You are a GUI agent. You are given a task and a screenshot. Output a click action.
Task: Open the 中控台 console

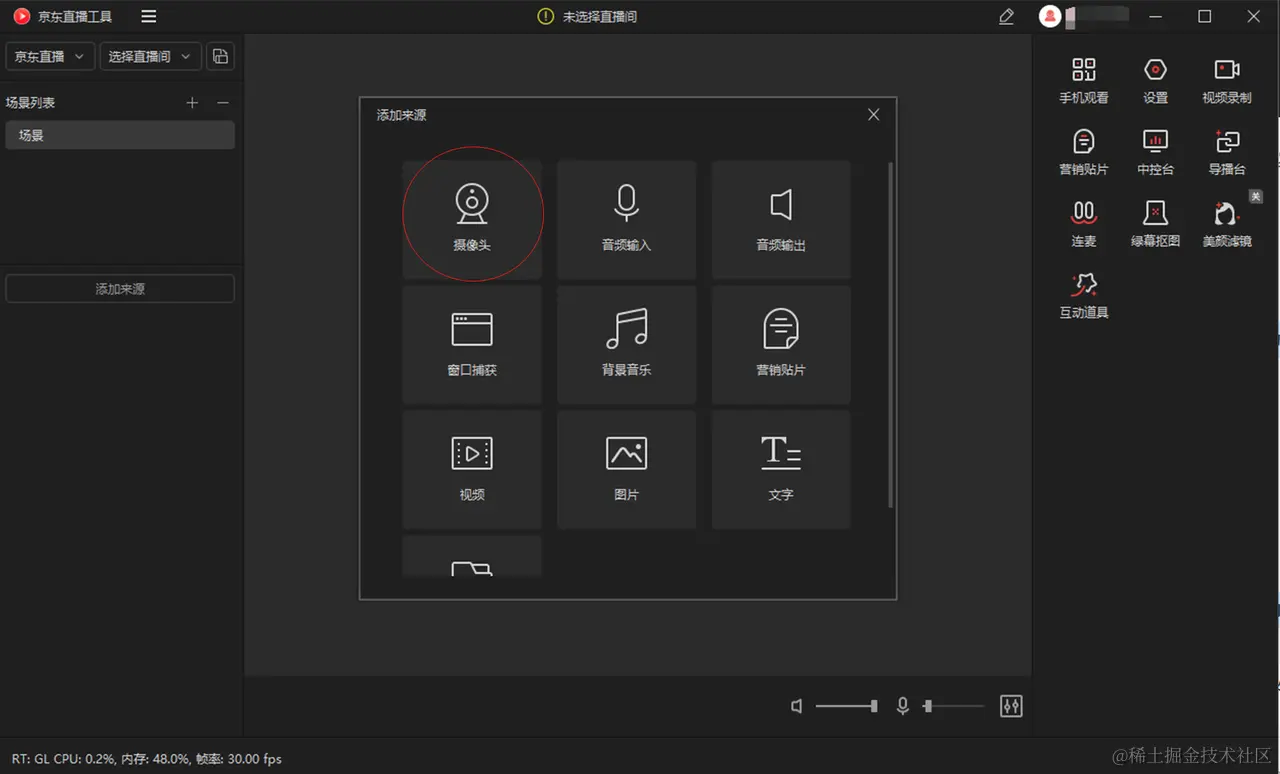pos(1155,153)
